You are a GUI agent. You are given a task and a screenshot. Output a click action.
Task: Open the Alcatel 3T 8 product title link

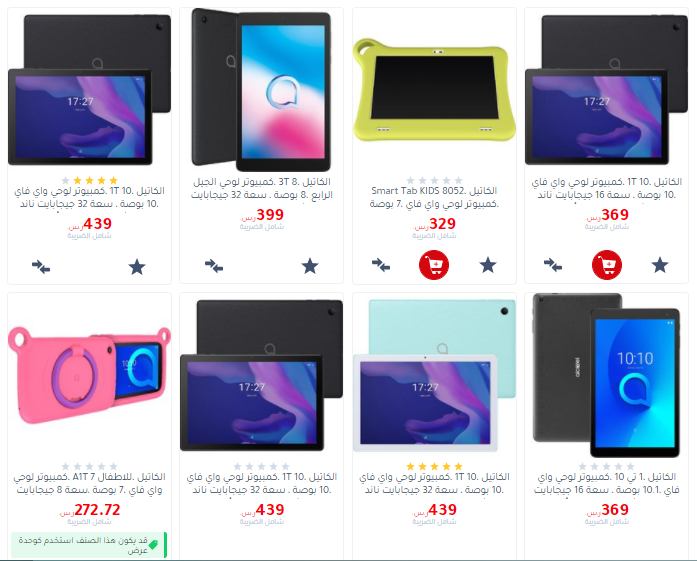click(262, 188)
